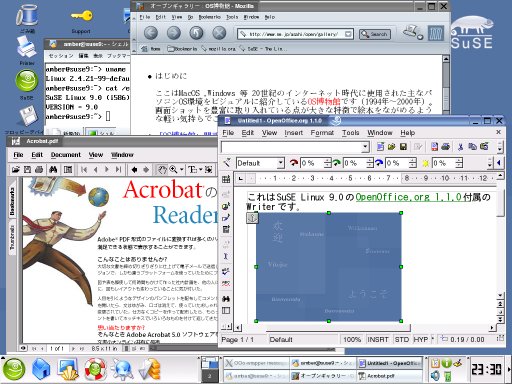Select the Acrobat hand tool icon

(x=162, y=170)
